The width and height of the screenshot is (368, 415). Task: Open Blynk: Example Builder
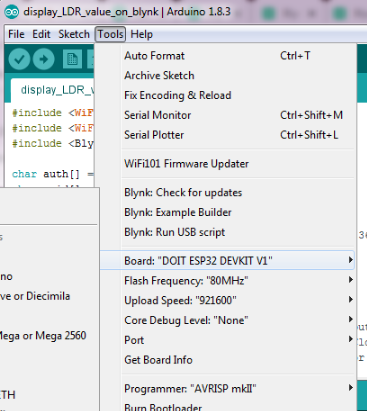tap(228, 212)
